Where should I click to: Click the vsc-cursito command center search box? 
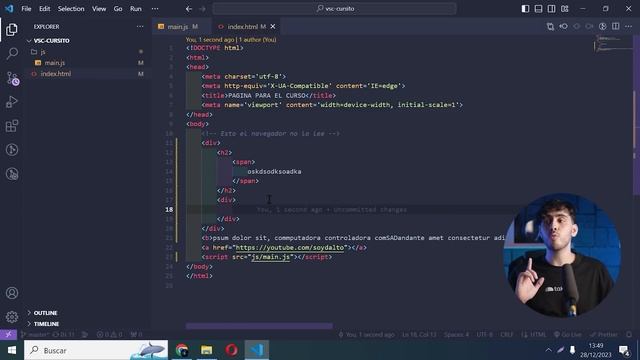pos(335,9)
